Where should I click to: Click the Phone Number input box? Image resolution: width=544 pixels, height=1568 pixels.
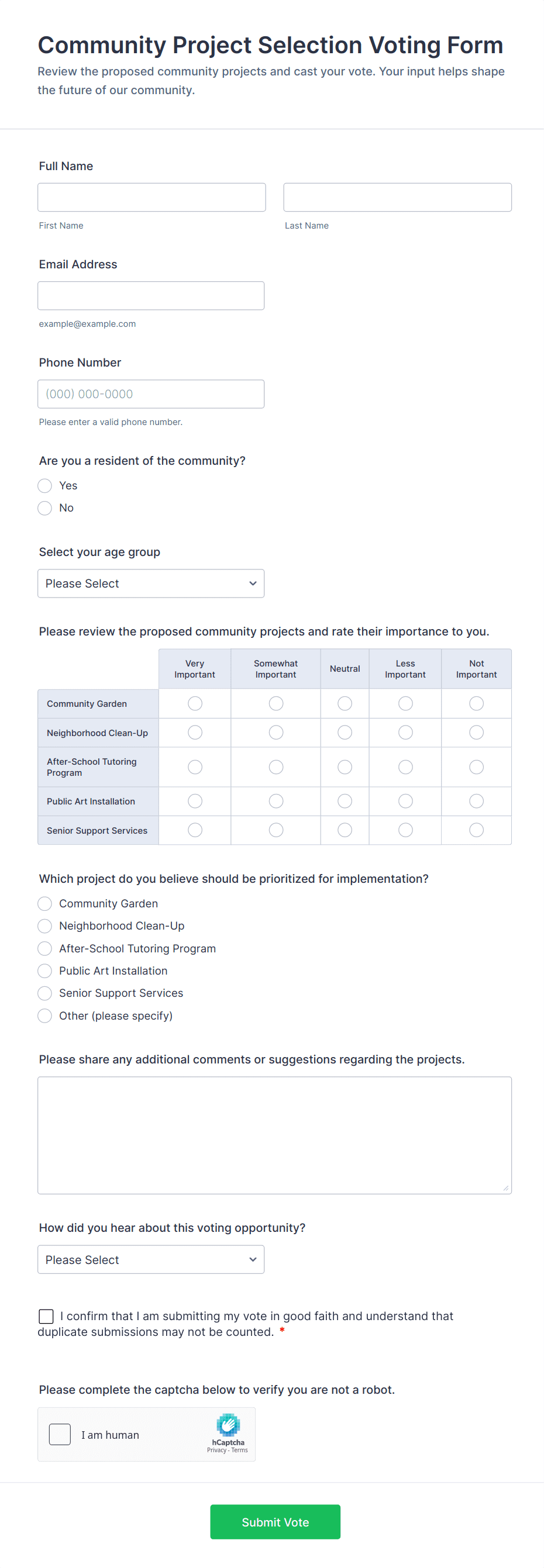point(151,394)
